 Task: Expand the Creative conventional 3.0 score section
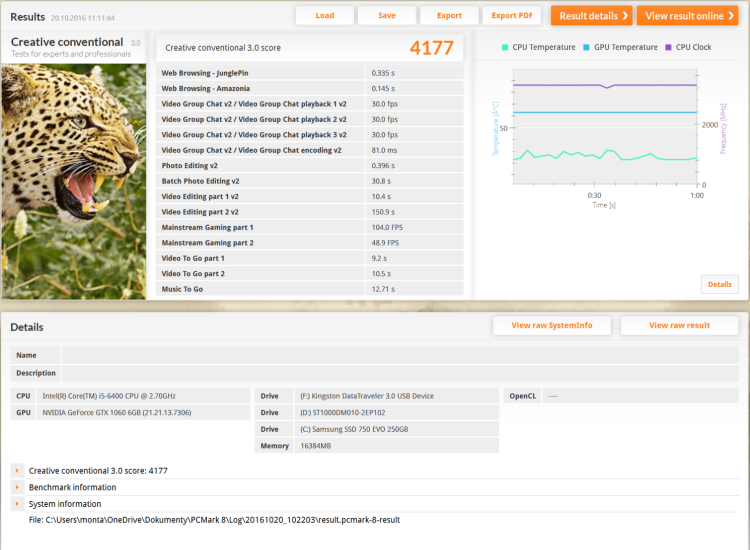[17, 471]
